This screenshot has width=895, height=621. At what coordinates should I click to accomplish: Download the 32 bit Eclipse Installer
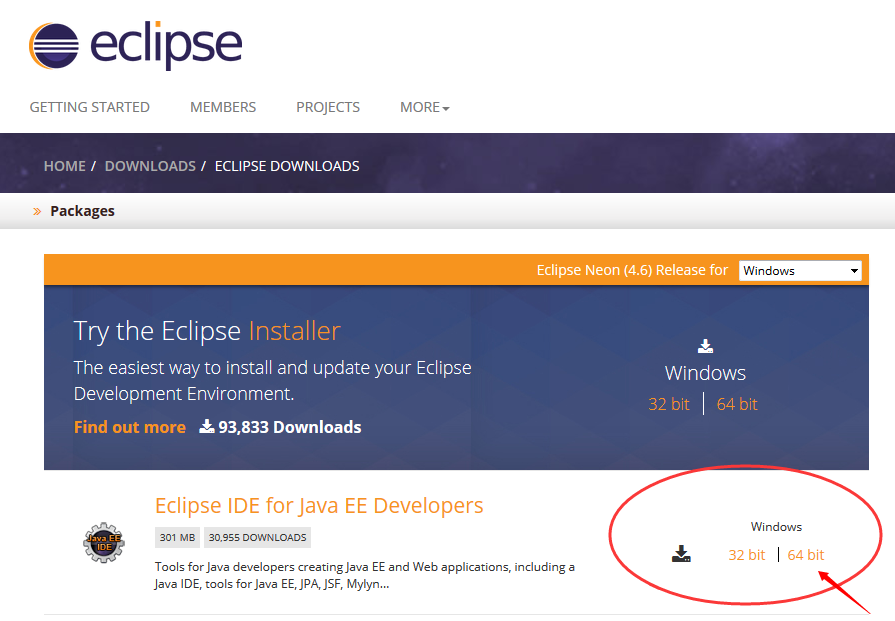pos(669,404)
